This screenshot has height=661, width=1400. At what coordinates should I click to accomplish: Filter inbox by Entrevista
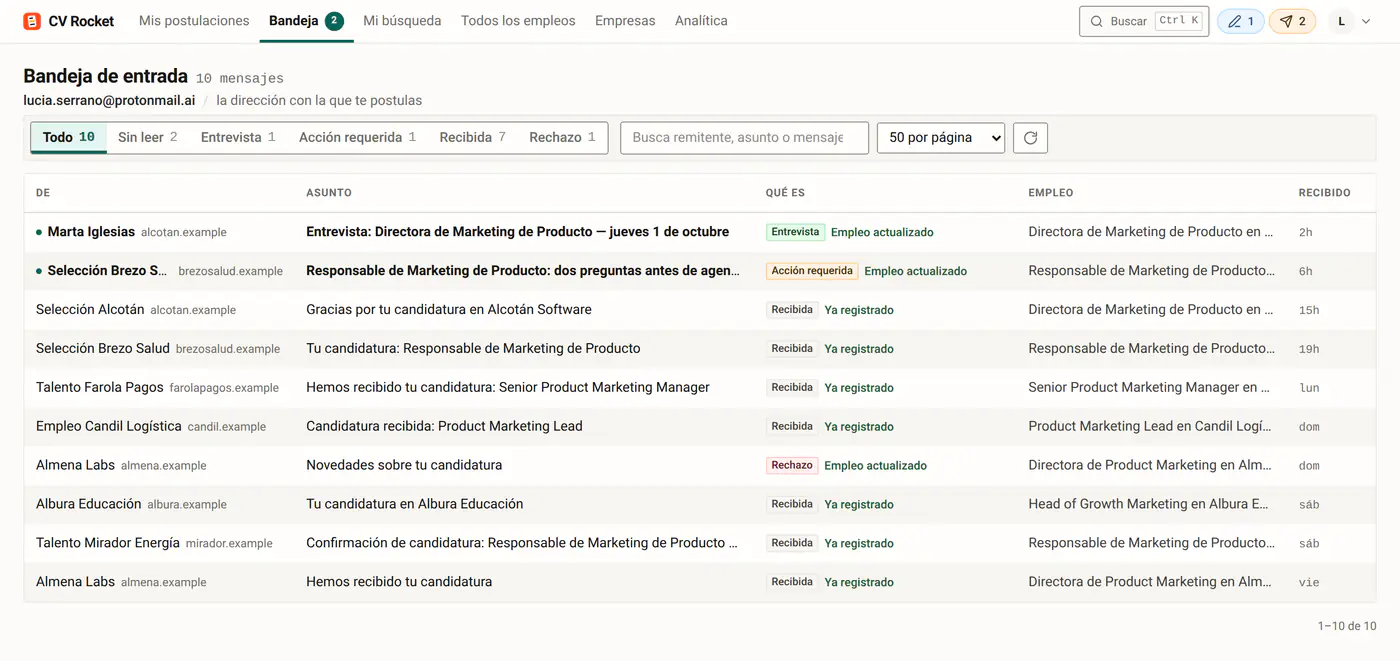(x=238, y=137)
